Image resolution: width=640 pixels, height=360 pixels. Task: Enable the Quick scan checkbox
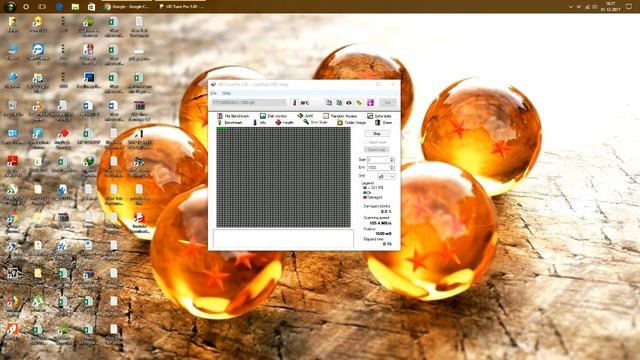tap(376, 142)
